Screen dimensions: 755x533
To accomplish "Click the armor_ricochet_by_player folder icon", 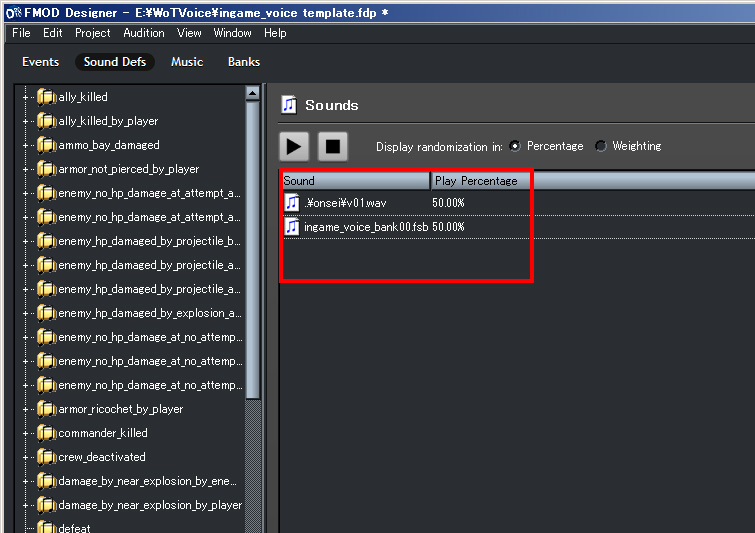I will point(47,409).
